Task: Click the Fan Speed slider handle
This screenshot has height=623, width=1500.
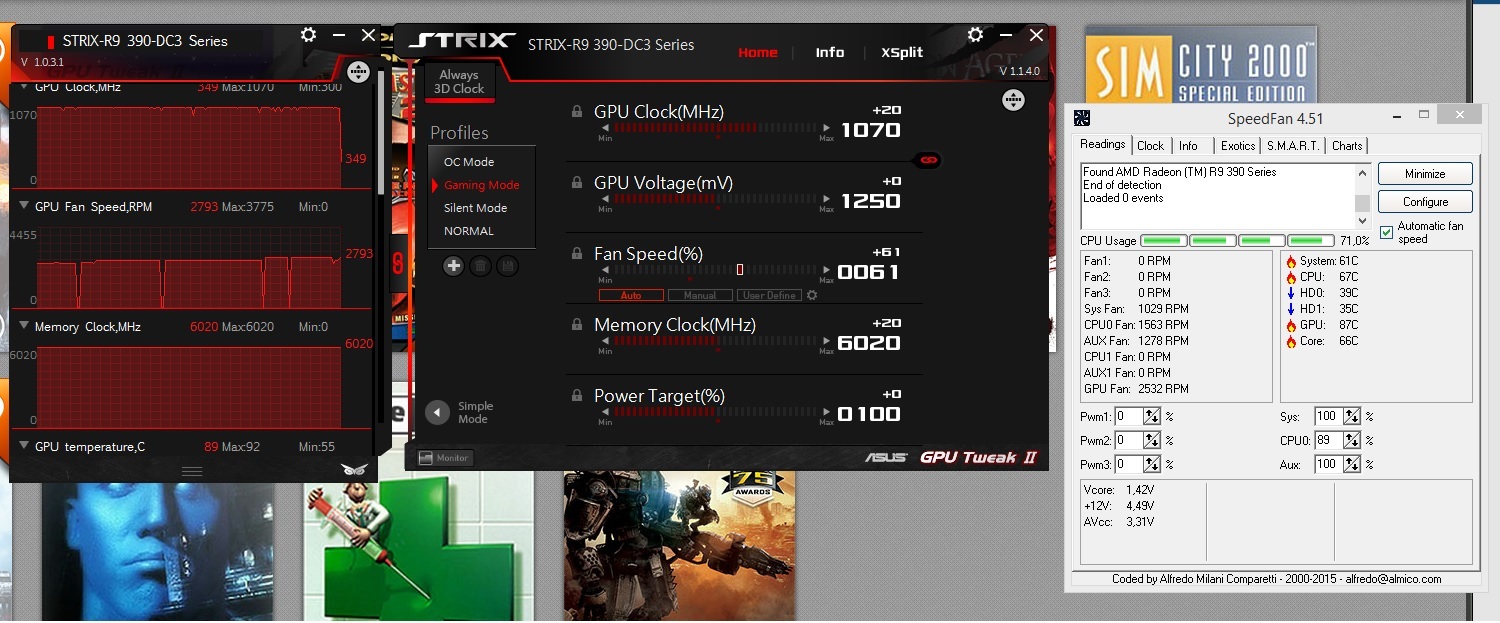Action: [x=740, y=270]
